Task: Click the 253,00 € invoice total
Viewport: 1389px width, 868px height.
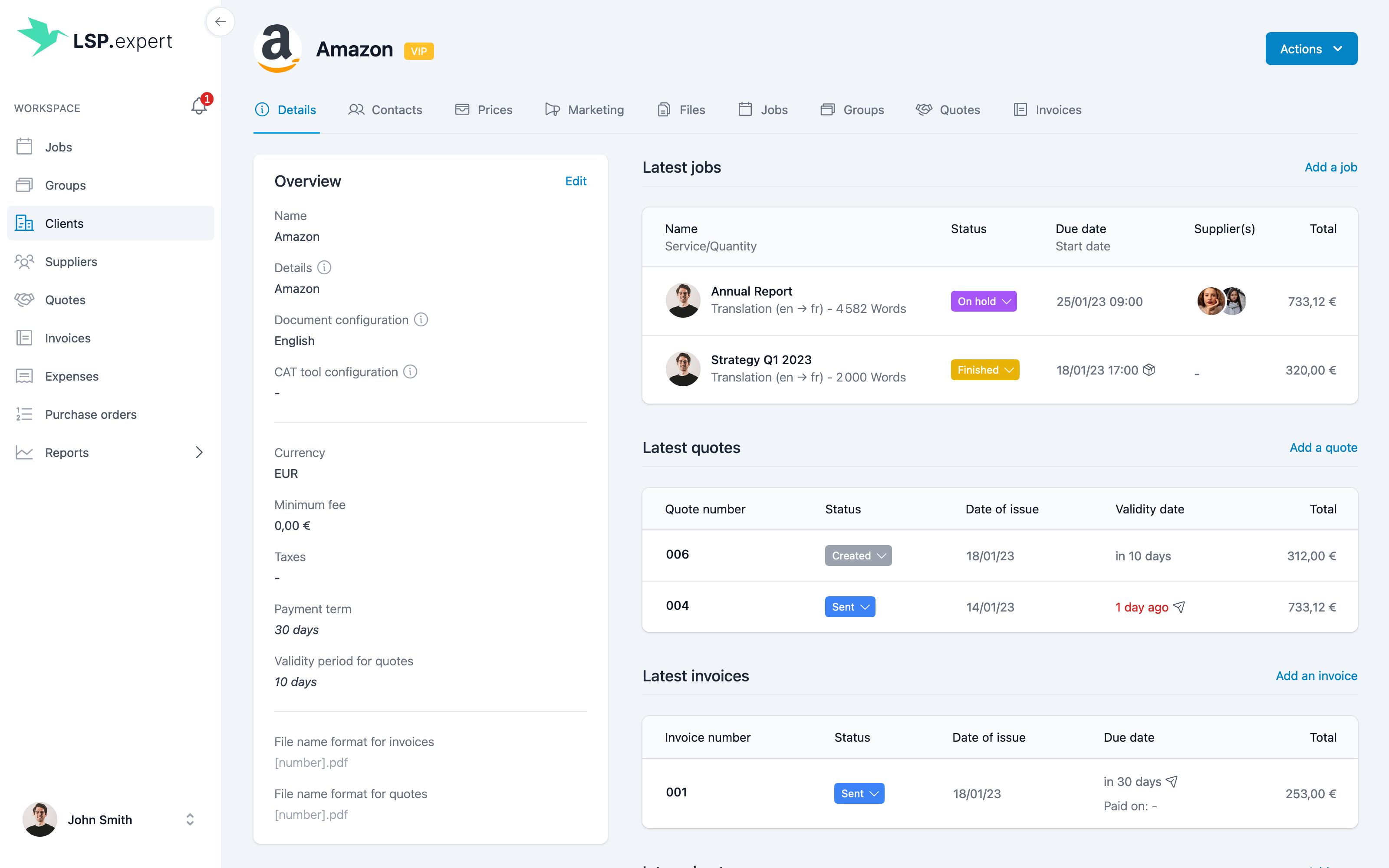Action: click(1310, 793)
